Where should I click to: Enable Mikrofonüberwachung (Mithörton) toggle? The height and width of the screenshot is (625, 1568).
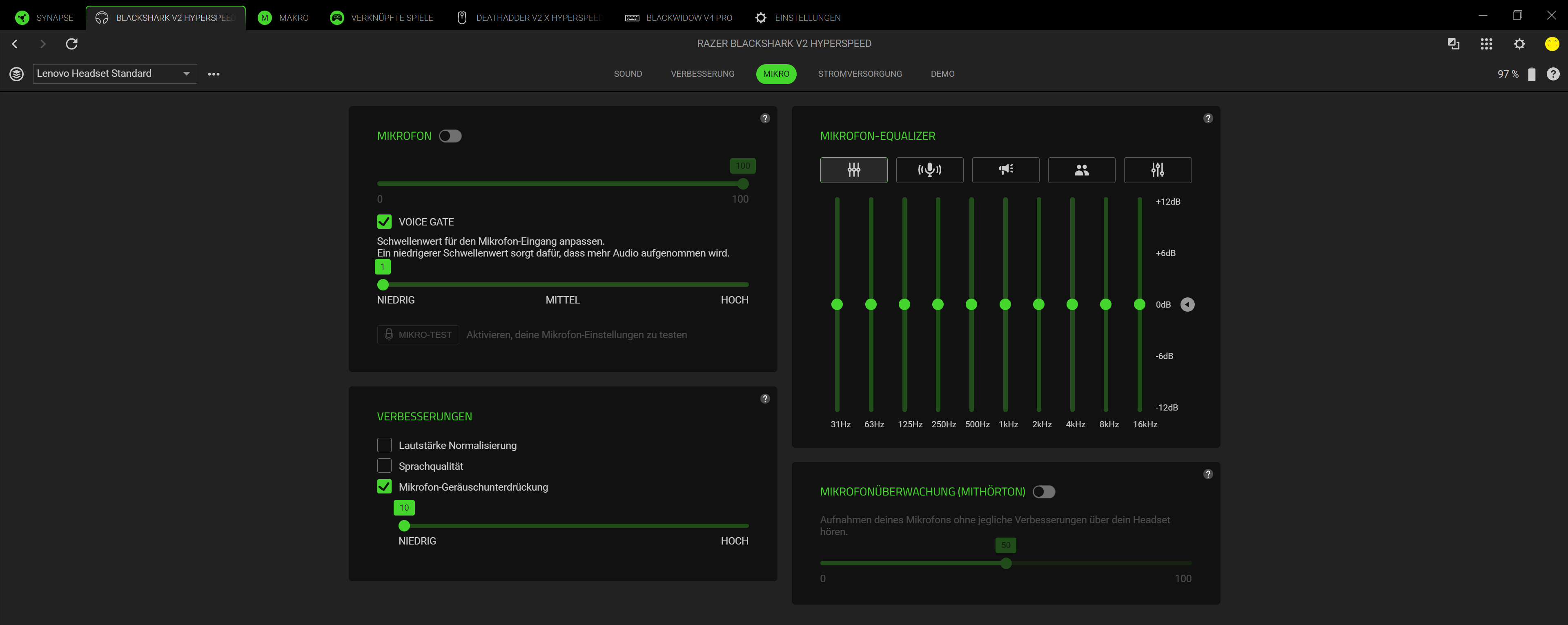(1043, 491)
